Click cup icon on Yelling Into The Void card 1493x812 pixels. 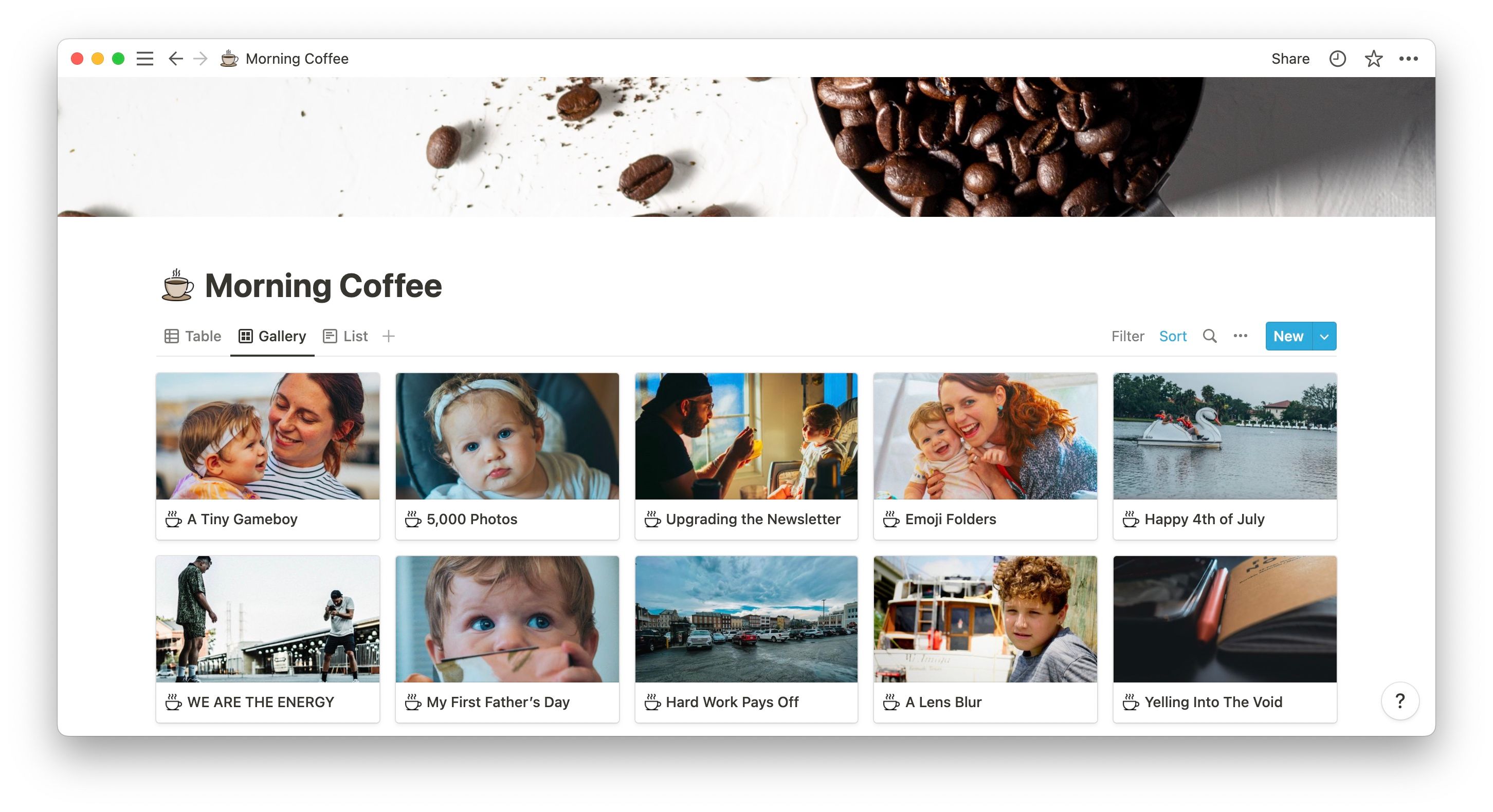[1130, 702]
